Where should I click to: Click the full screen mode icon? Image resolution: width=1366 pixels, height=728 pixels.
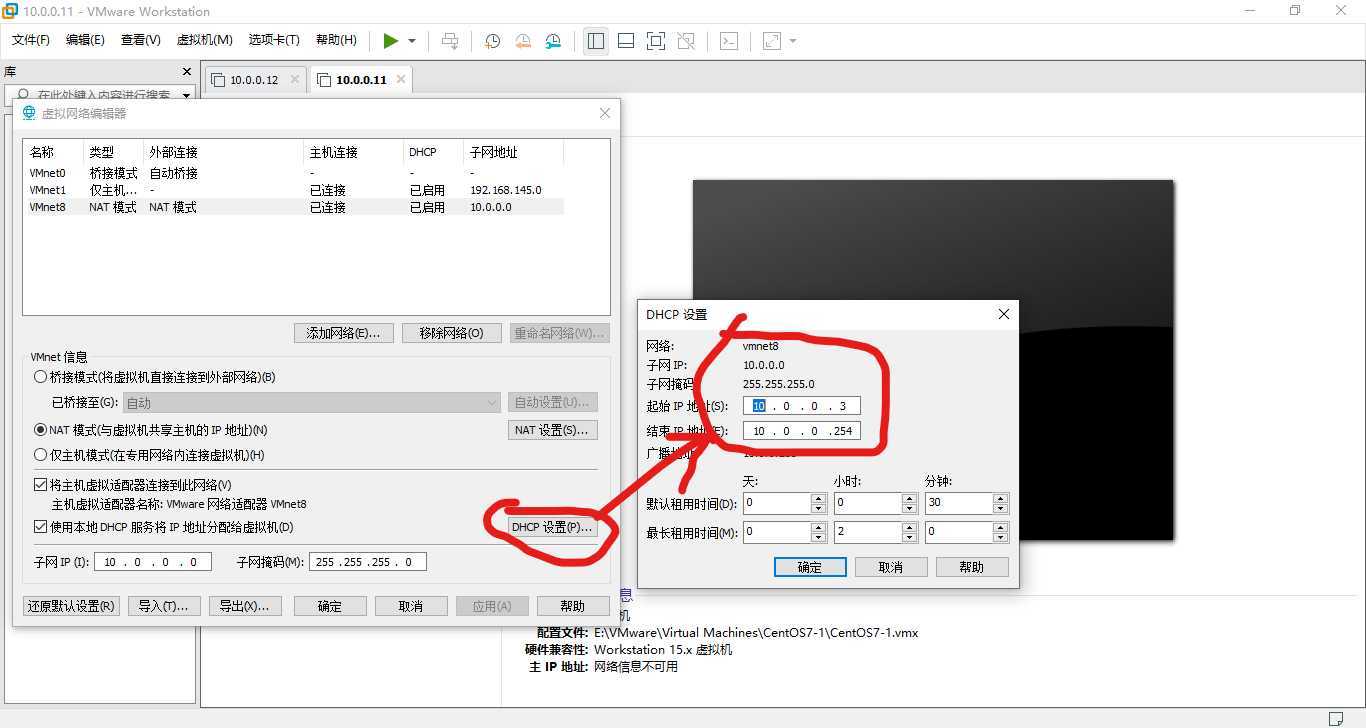coord(656,41)
